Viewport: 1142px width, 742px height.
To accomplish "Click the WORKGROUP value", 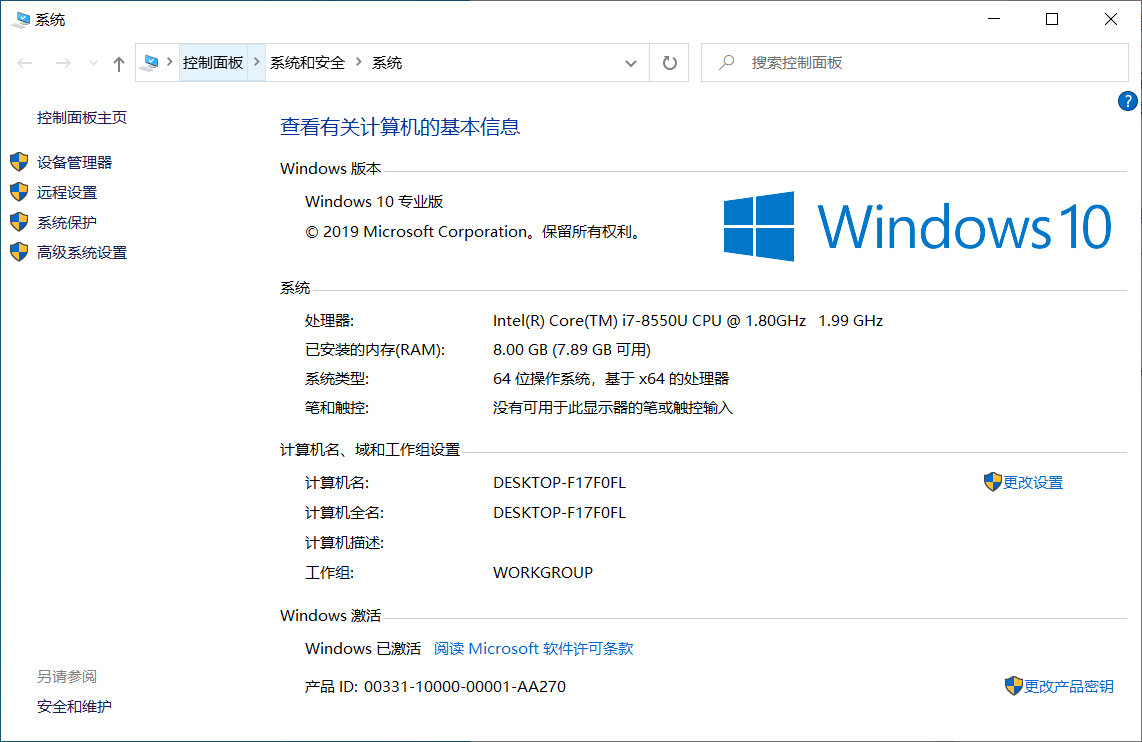I will (543, 572).
